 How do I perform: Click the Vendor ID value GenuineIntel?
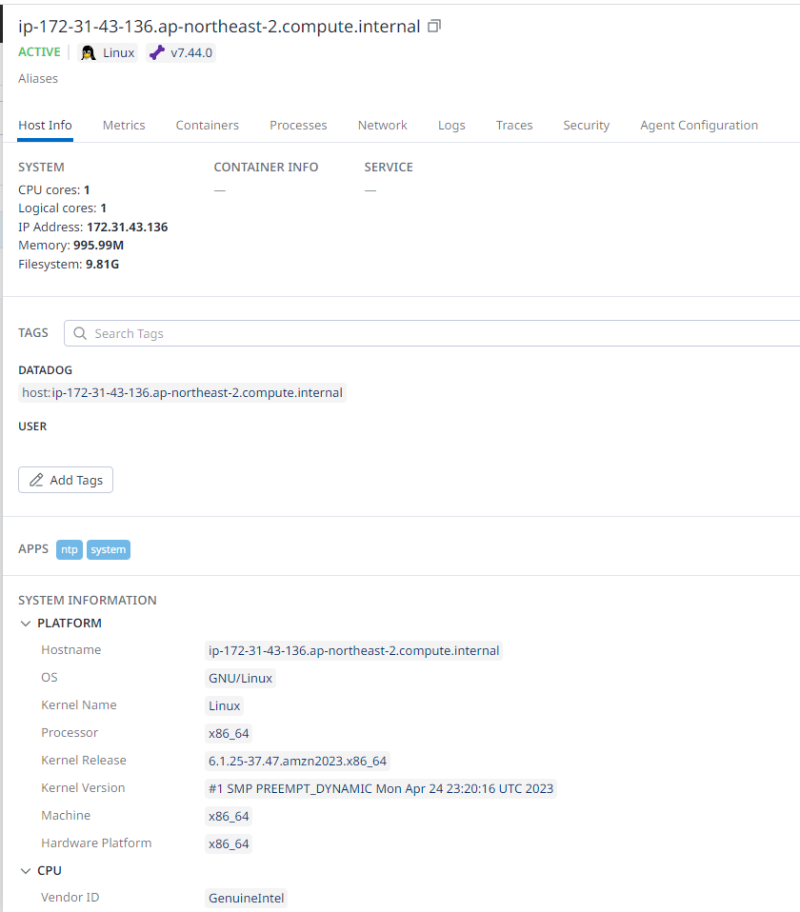246,898
